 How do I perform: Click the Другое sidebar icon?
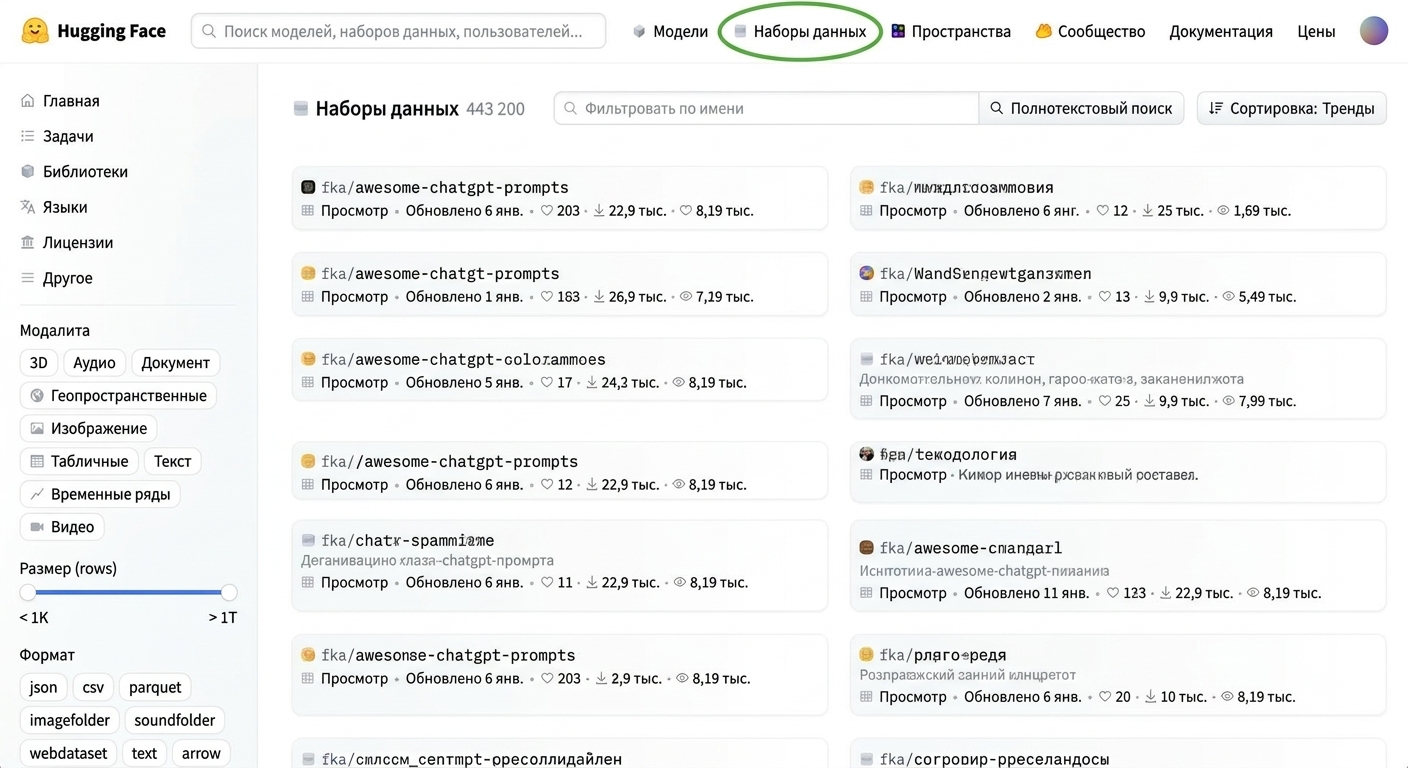28,278
